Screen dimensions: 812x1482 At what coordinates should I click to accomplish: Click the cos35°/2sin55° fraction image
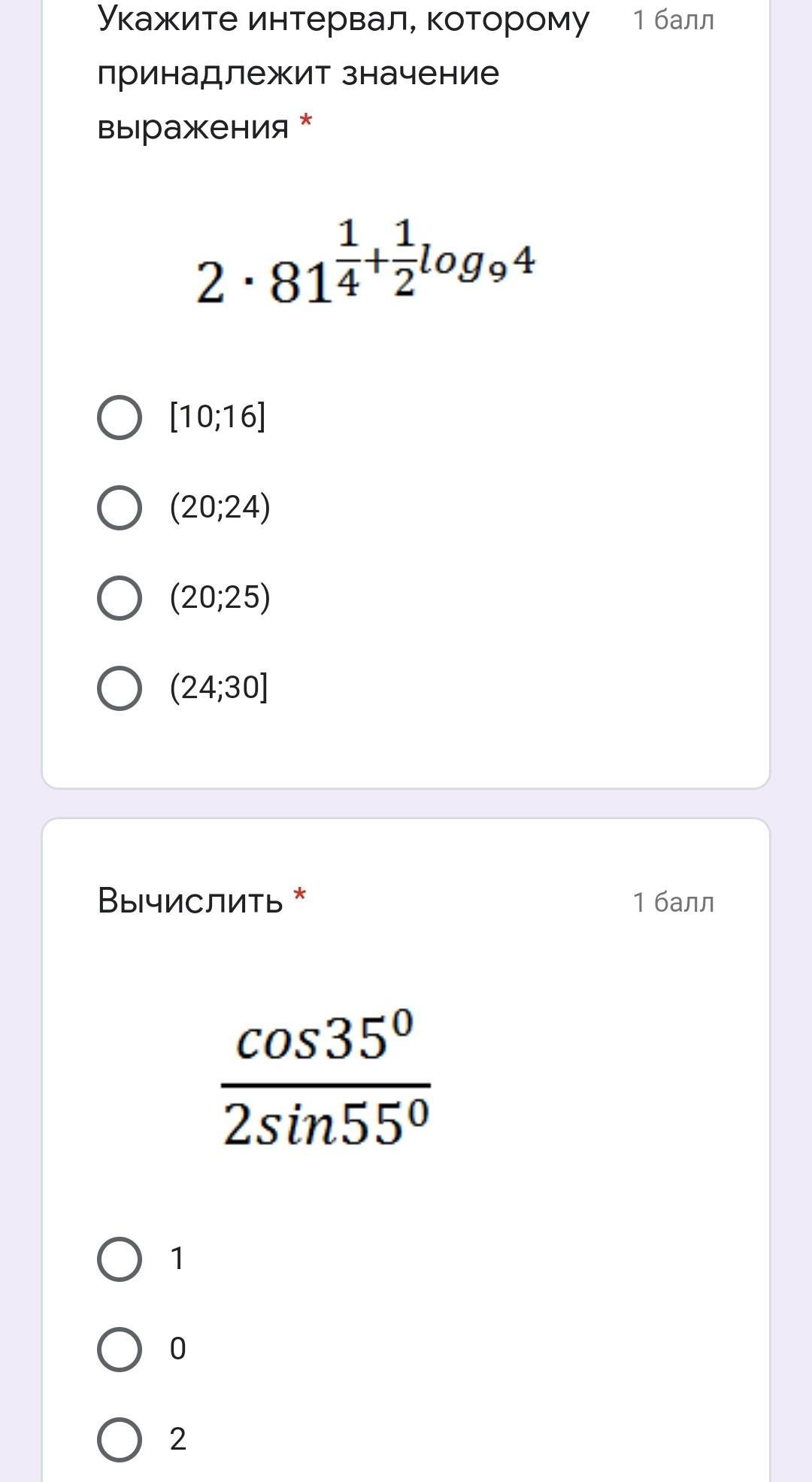click(326, 1080)
